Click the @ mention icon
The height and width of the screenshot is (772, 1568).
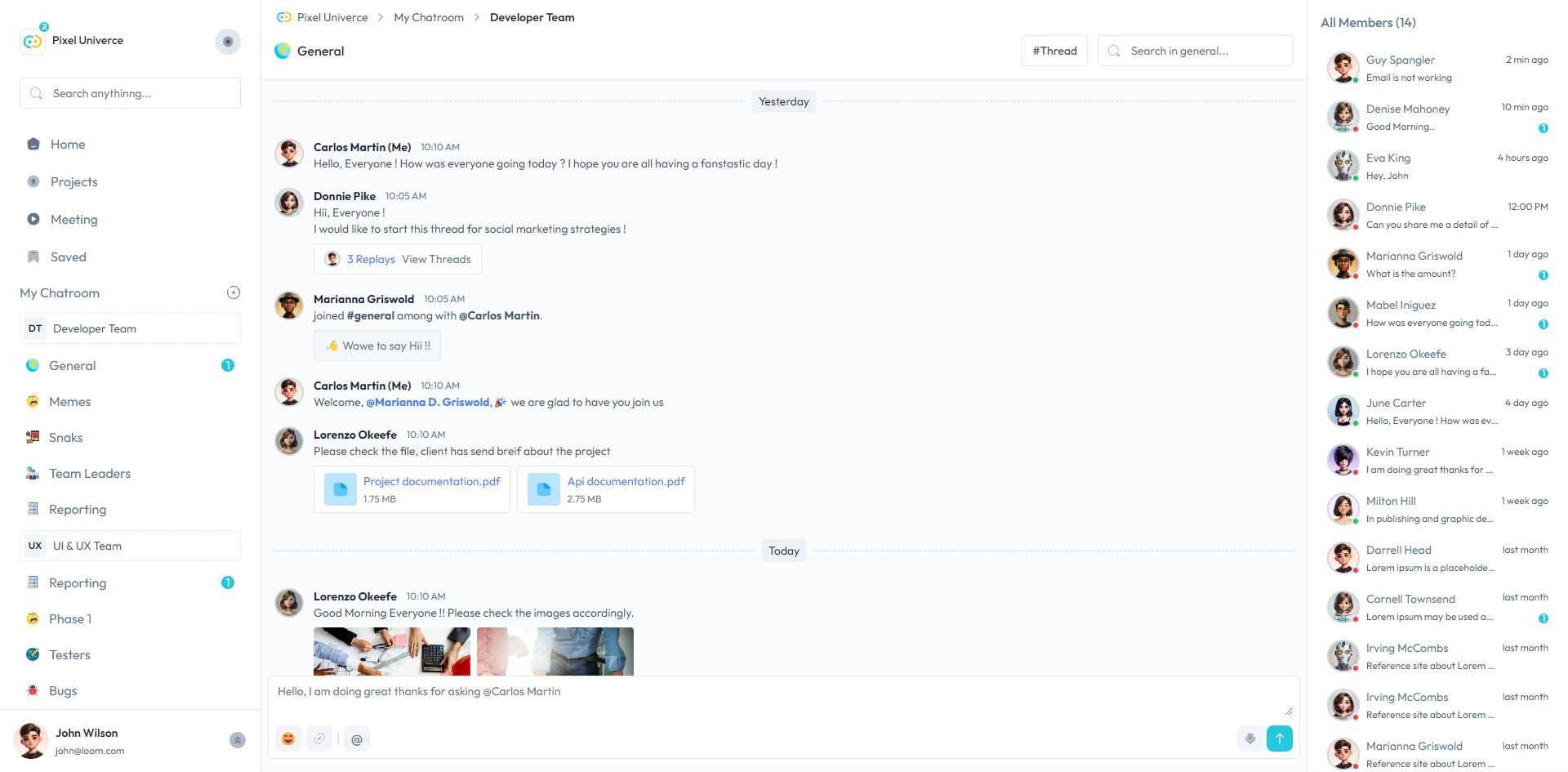pyautogui.click(x=357, y=739)
